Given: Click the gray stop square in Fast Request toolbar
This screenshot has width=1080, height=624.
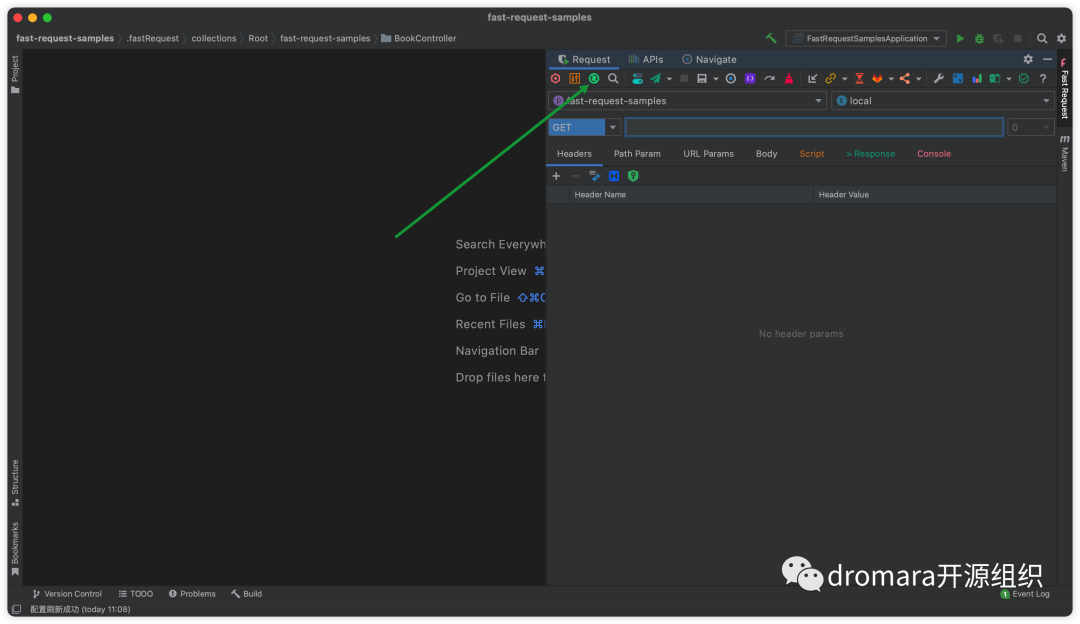Looking at the screenshot, I should (684, 79).
